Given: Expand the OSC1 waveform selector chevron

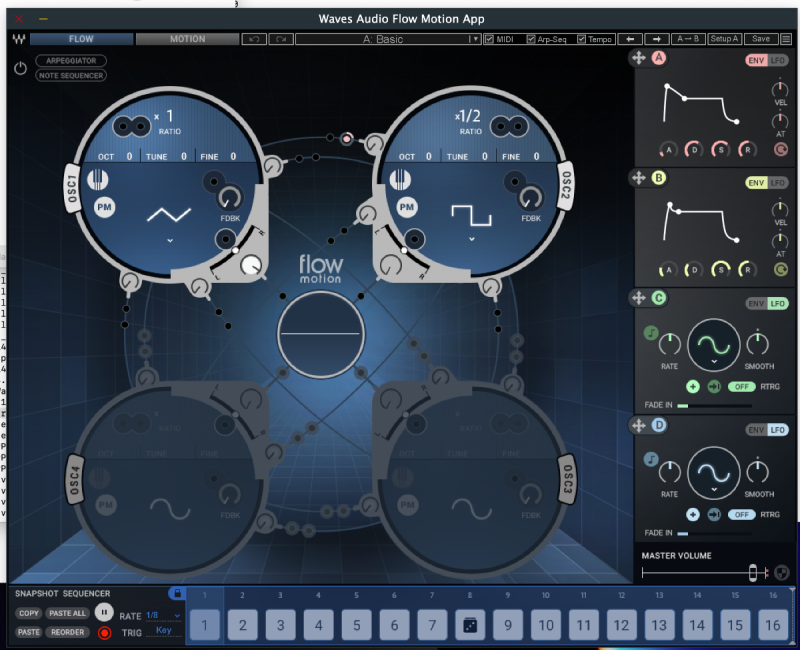Looking at the screenshot, I should pyautogui.click(x=169, y=241).
